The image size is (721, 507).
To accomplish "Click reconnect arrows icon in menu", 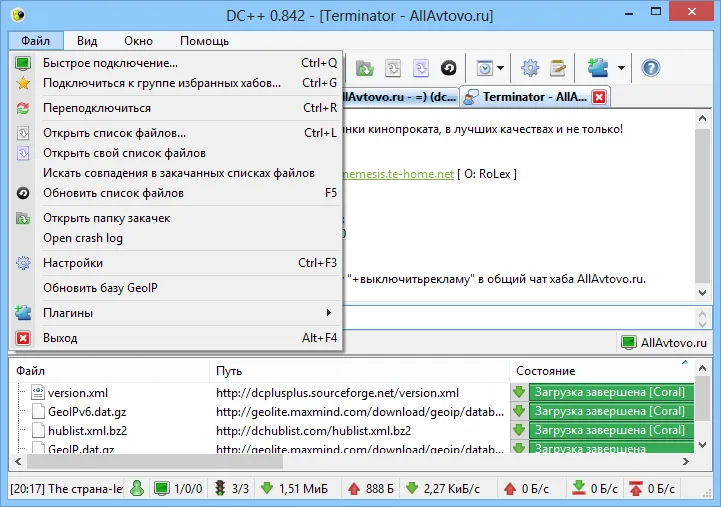I will tap(23, 108).
